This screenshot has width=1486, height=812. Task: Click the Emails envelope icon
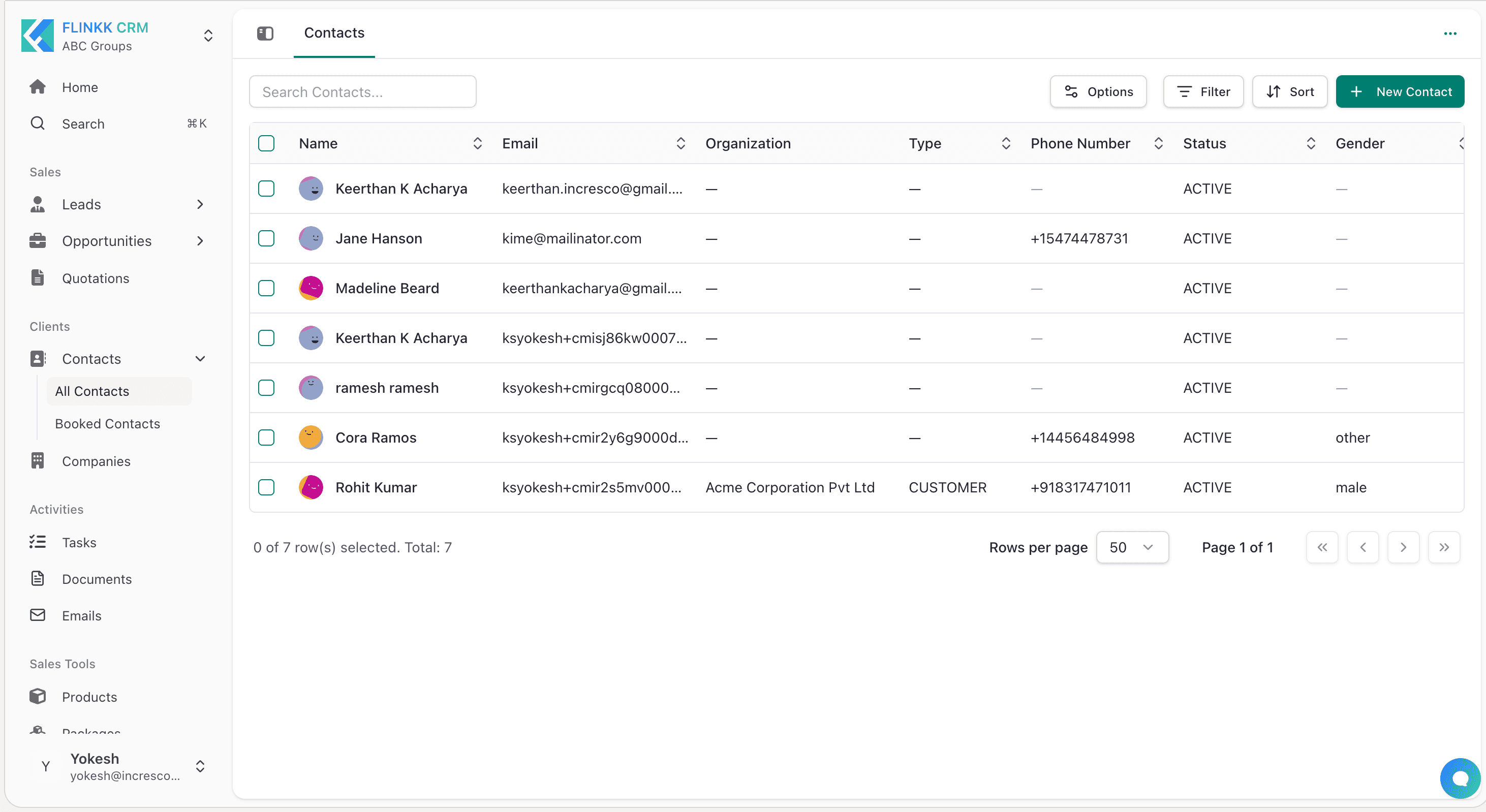coord(38,615)
